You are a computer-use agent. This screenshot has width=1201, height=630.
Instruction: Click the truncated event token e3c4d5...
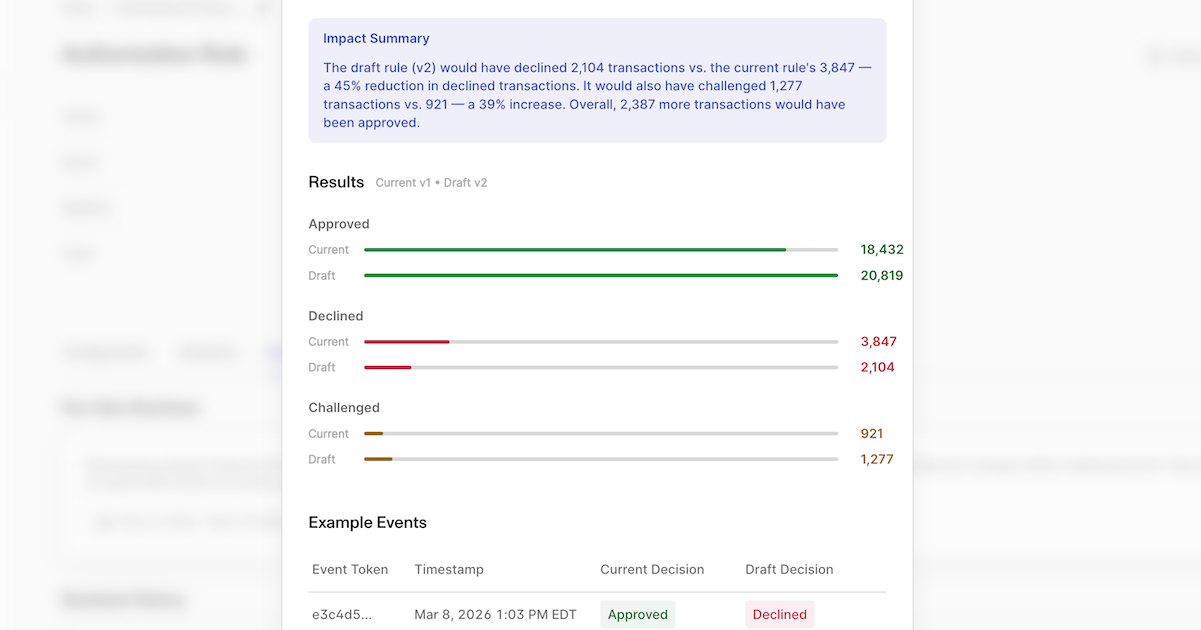coord(340,614)
